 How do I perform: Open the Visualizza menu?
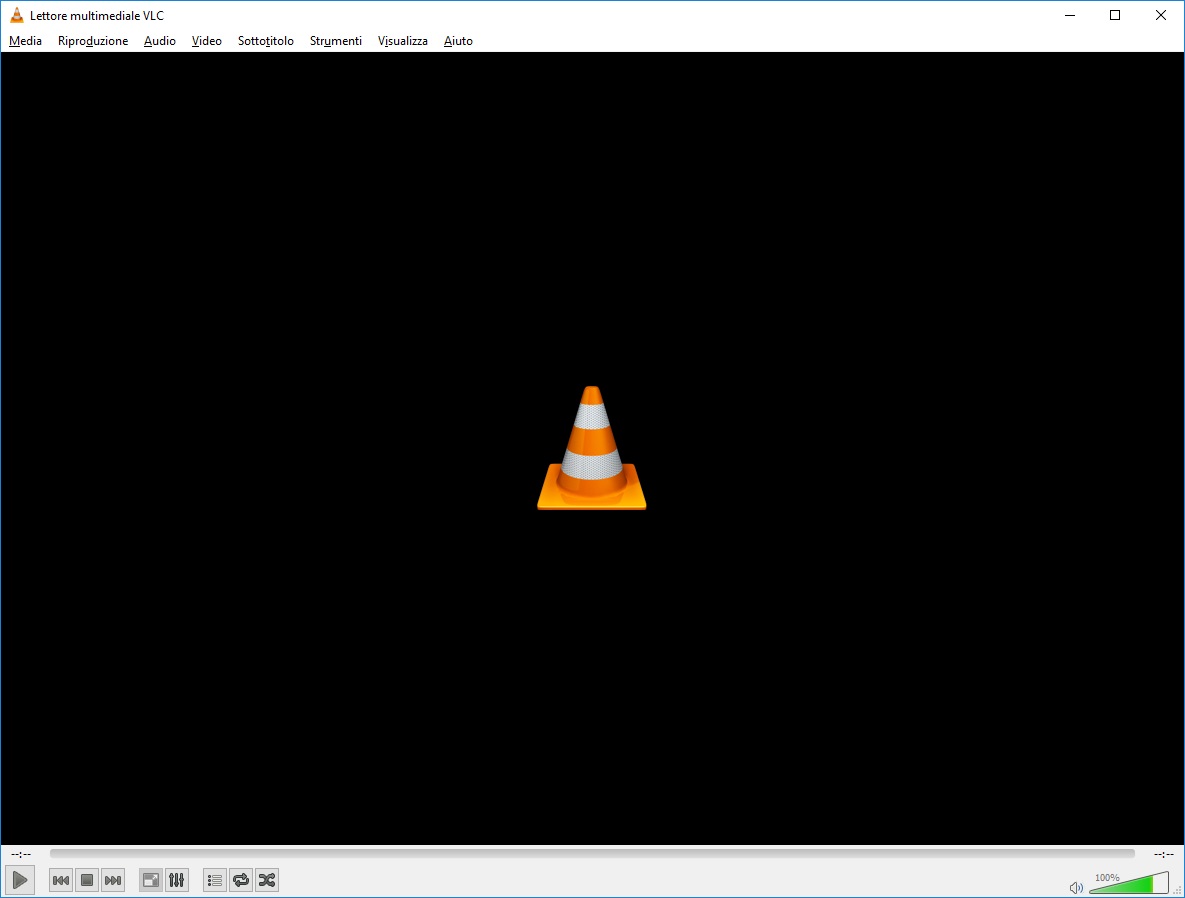[403, 41]
